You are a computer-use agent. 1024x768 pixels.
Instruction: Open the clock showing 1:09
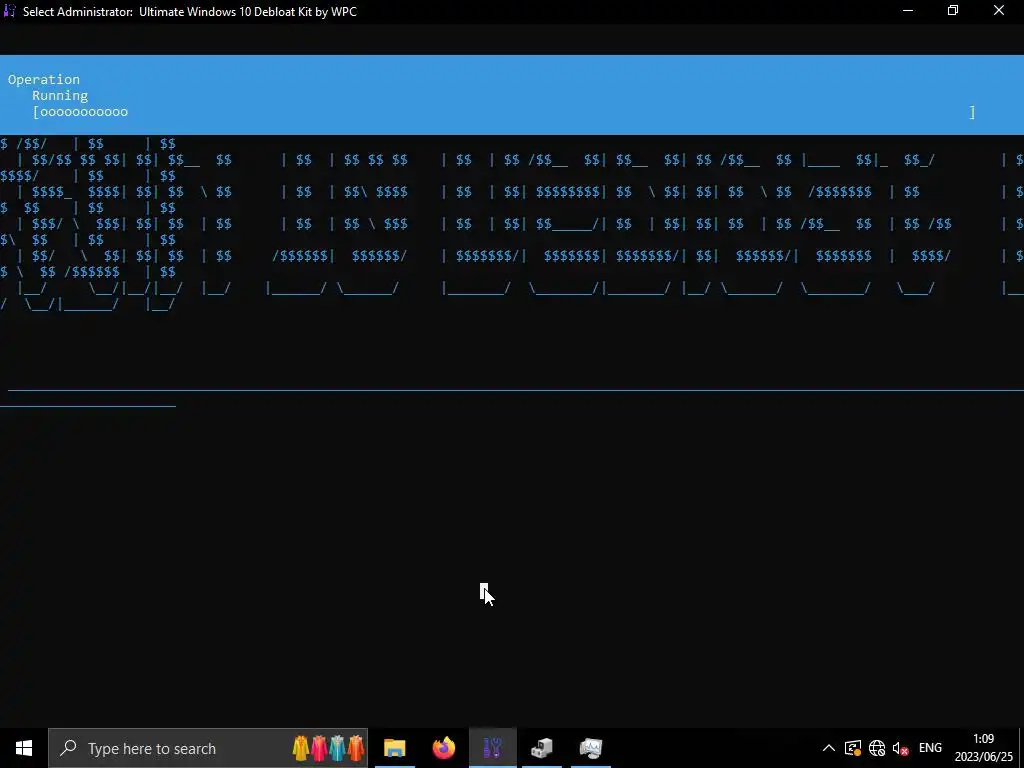point(984,748)
